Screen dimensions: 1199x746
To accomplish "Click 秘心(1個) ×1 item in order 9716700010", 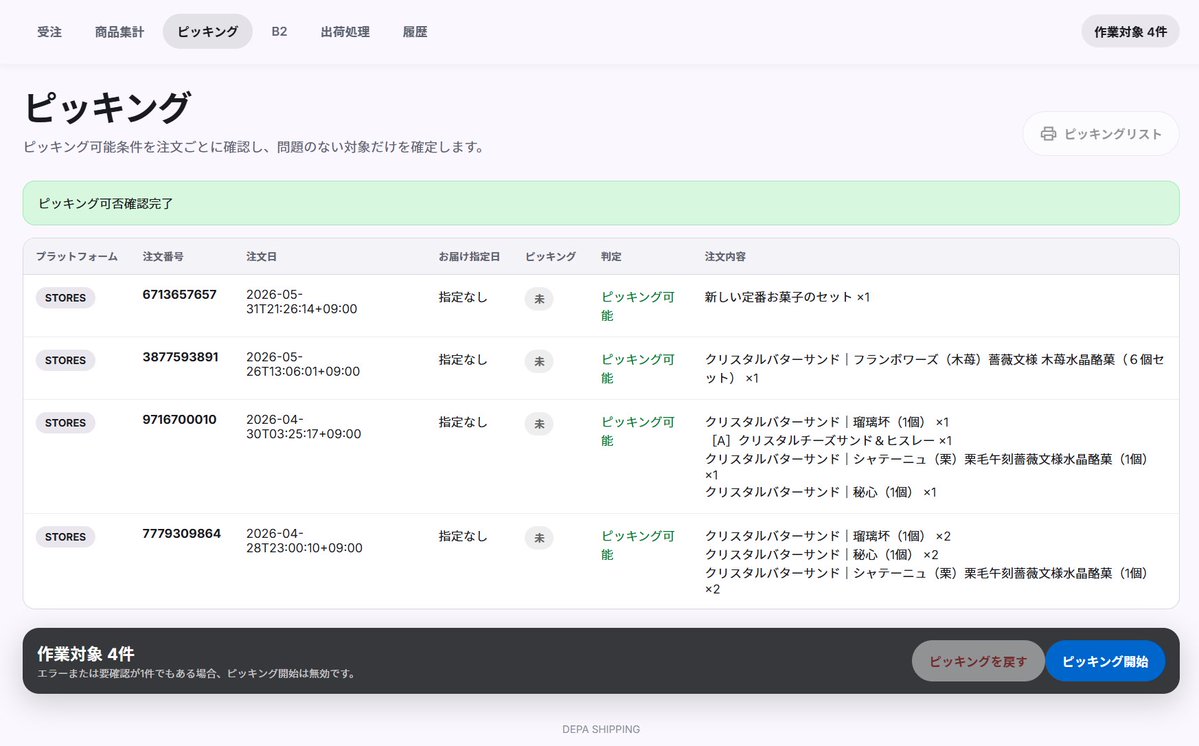I will 820,492.
